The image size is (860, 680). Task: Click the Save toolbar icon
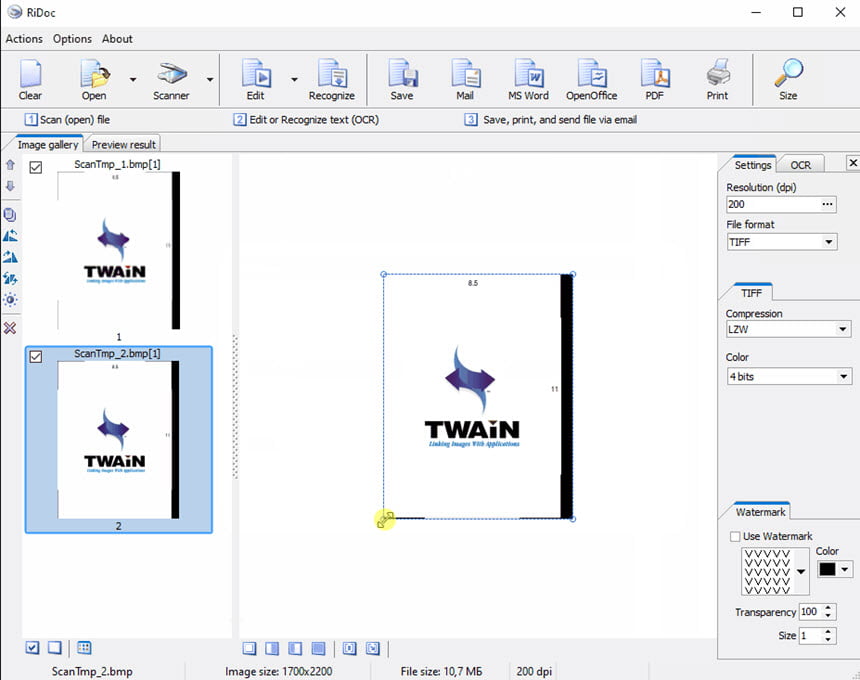(x=402, y=80)
